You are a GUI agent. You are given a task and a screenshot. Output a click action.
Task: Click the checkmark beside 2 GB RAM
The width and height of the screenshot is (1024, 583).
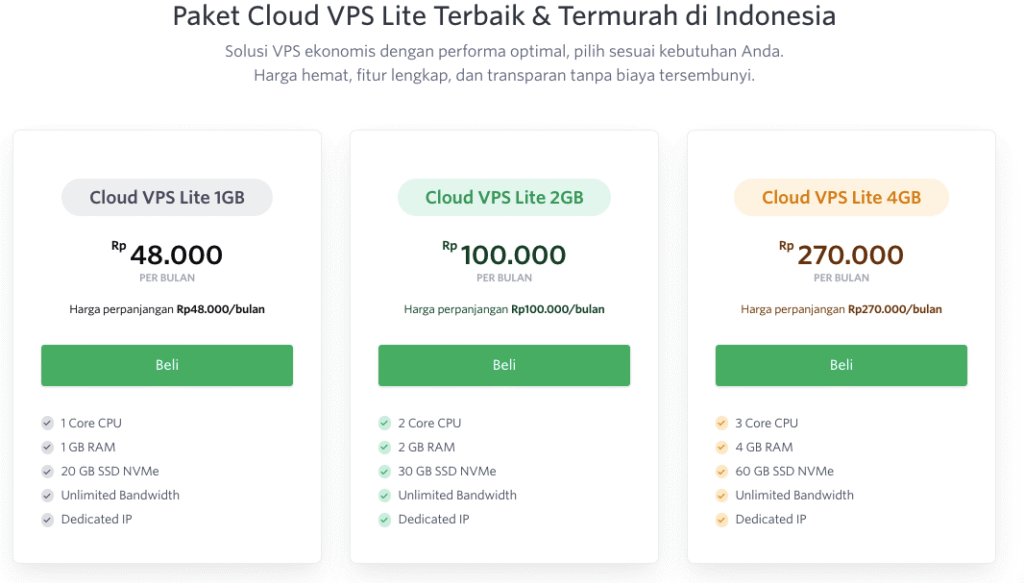(384, 447)
